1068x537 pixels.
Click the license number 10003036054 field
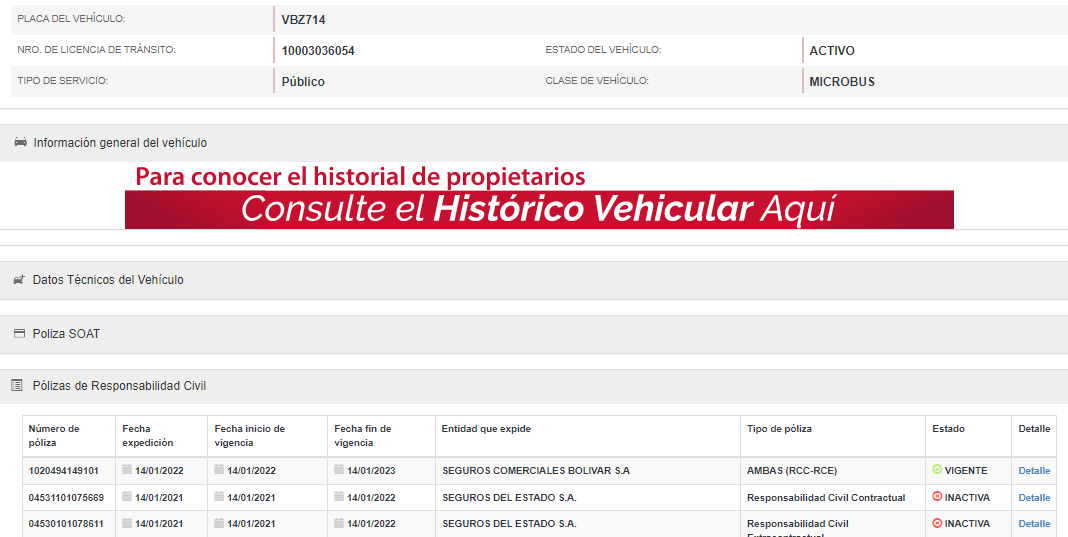click(x=318, y=51)
